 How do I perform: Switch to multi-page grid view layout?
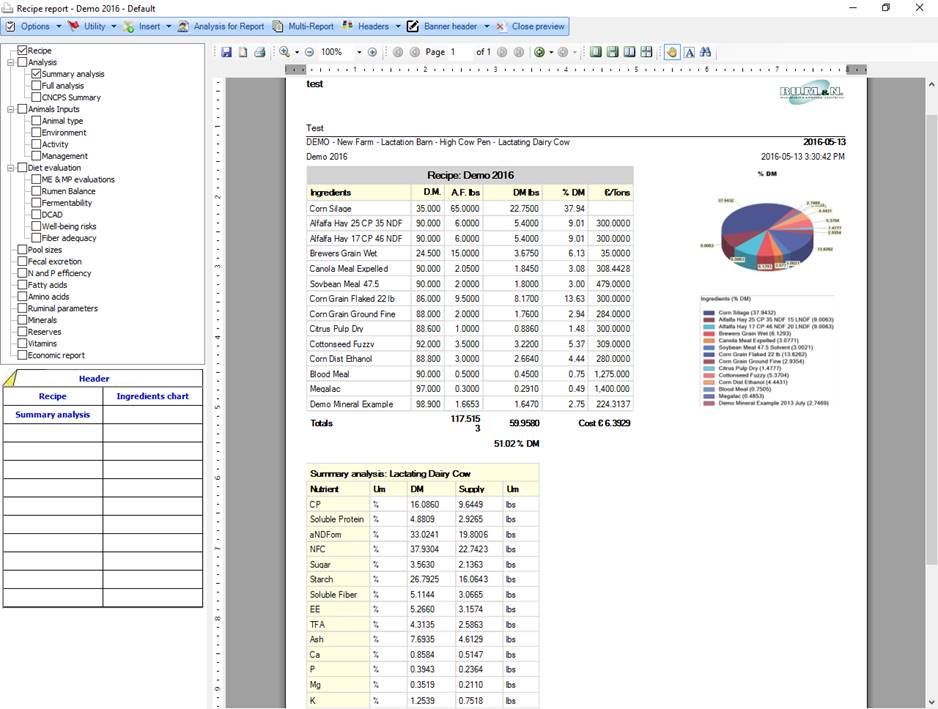click(x=646, y=52)
